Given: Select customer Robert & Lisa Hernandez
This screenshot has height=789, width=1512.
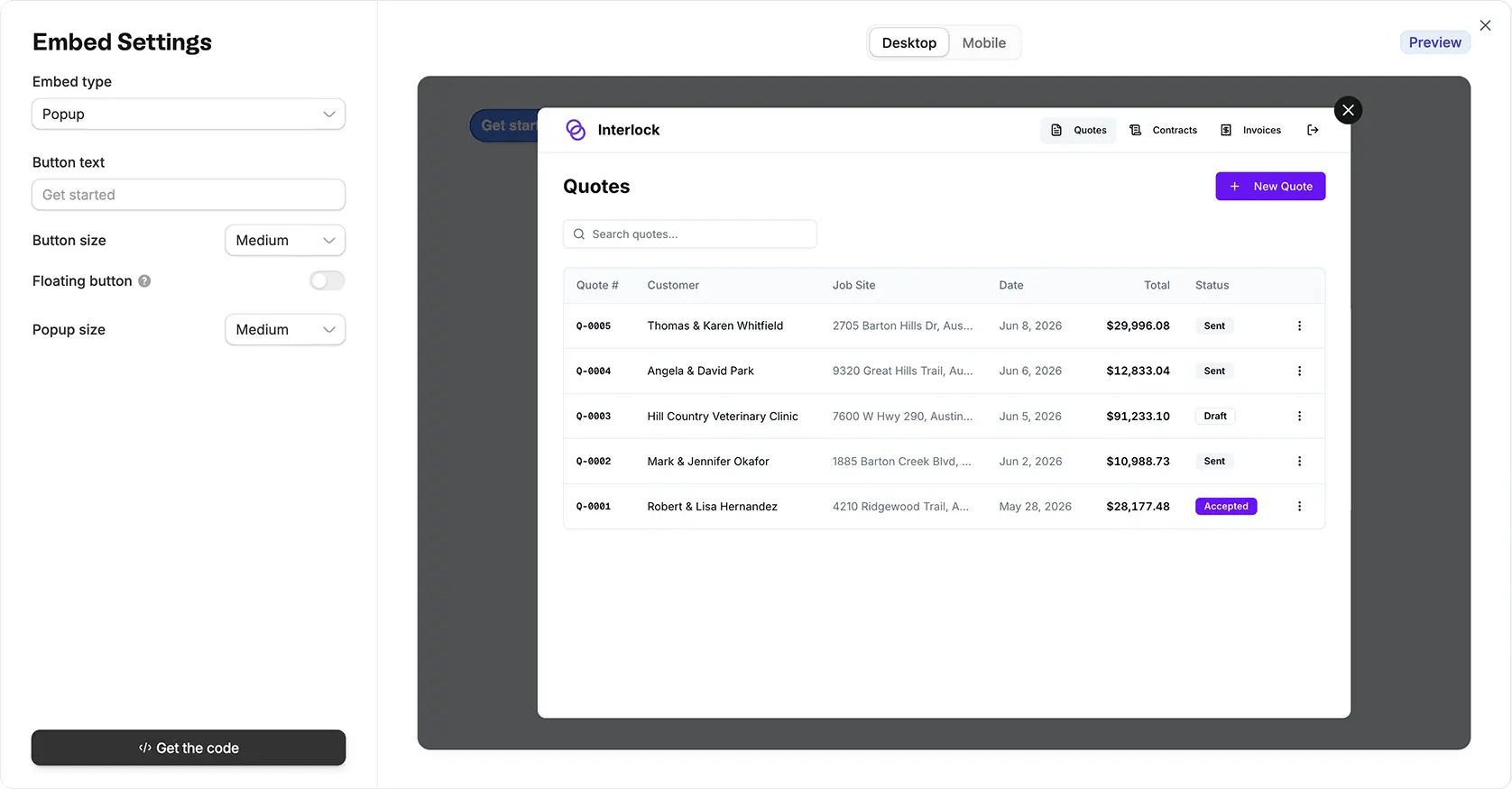Looking at the screenshot, I should click(712, 506).
